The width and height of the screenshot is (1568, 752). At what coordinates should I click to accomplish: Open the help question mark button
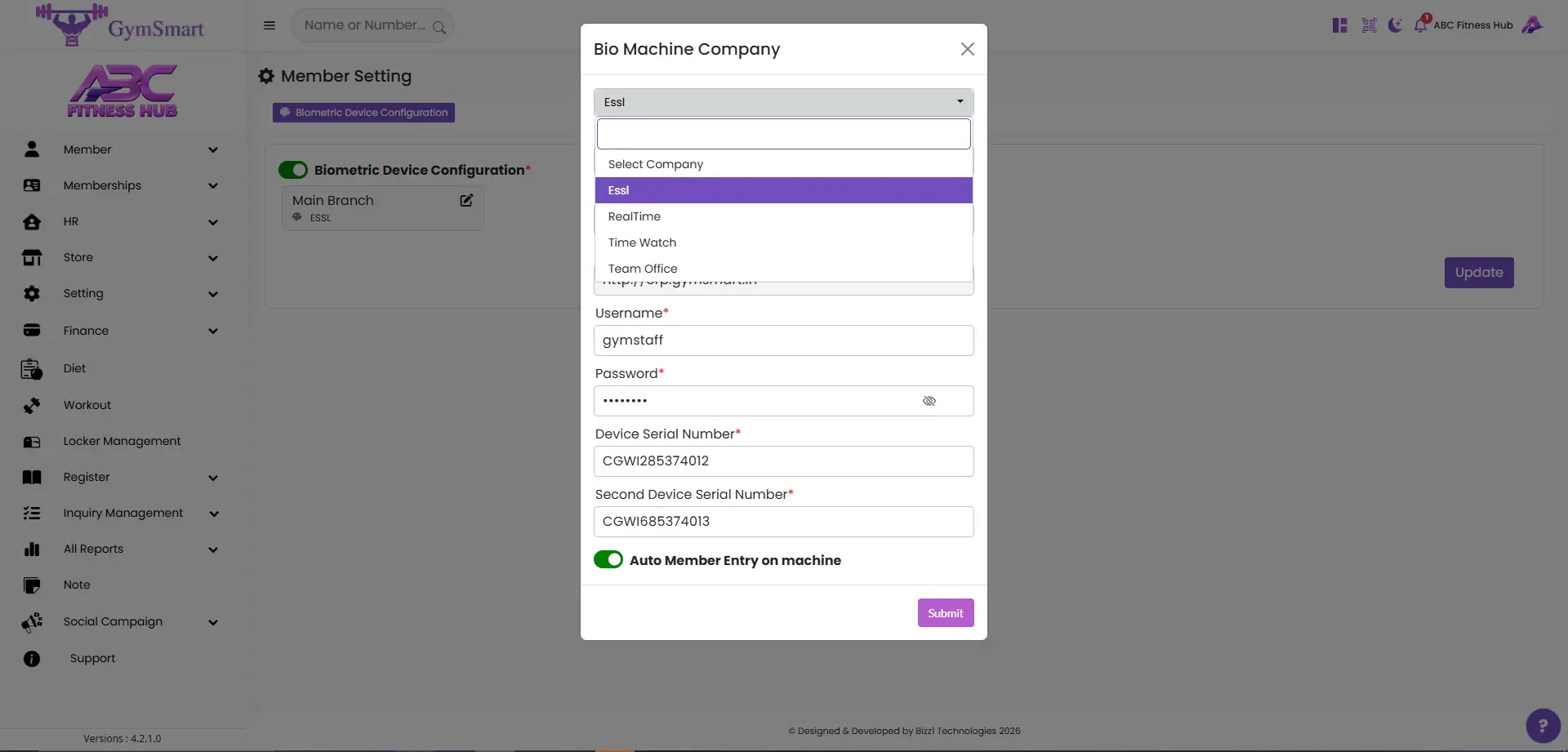pyautogui.click(x=1543, y=725)
